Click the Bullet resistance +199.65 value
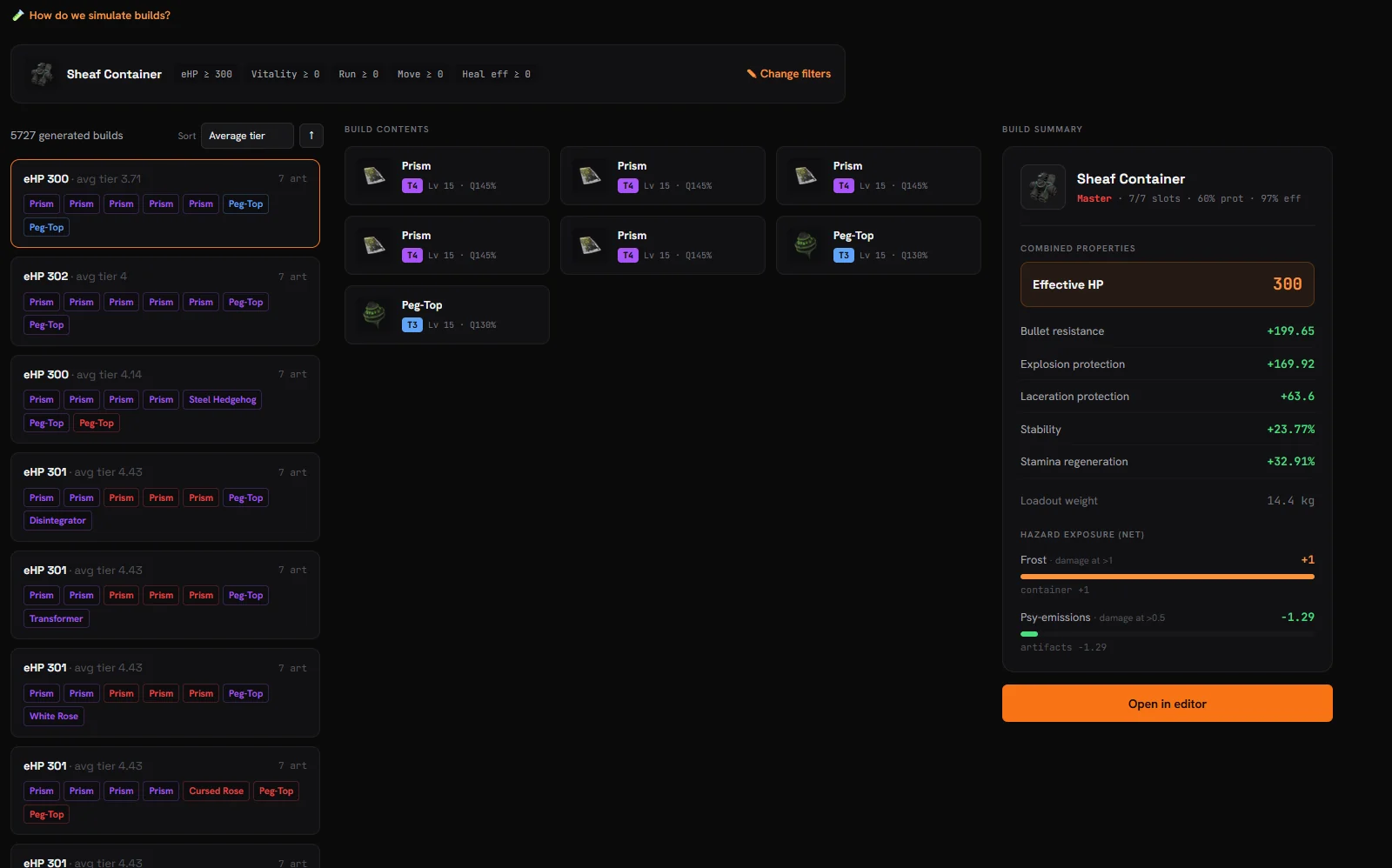1392x868 pixels. (1290, 331)
